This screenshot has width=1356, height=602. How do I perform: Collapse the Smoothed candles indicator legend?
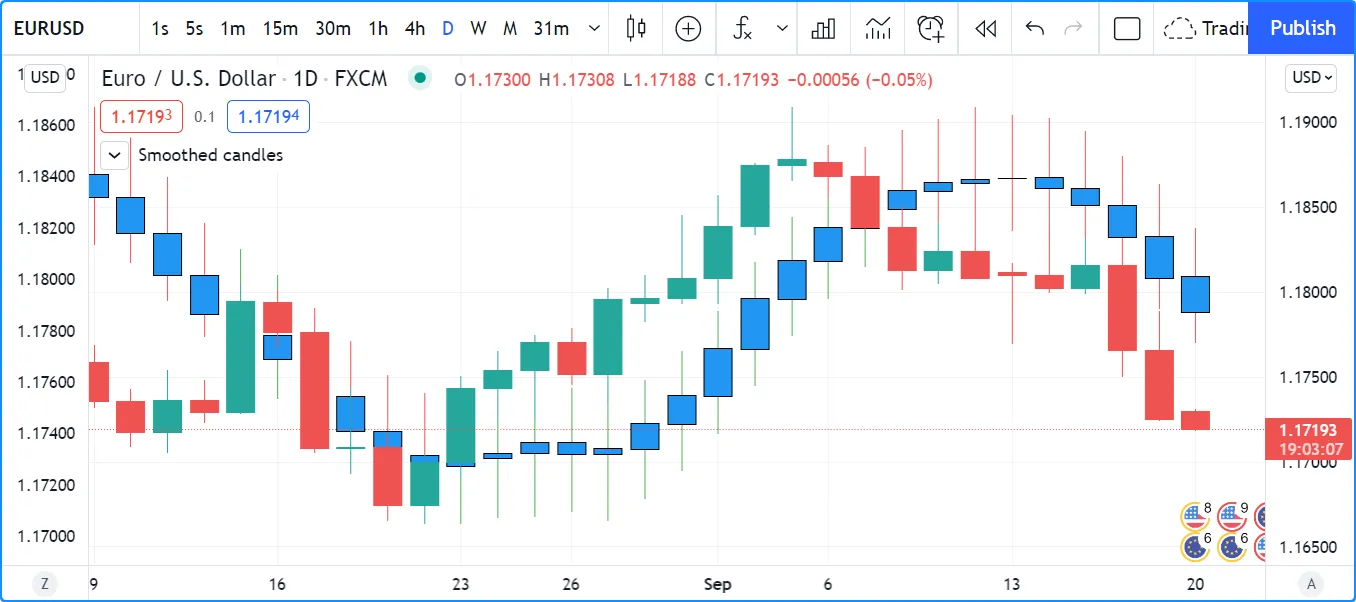pos(115,155)
